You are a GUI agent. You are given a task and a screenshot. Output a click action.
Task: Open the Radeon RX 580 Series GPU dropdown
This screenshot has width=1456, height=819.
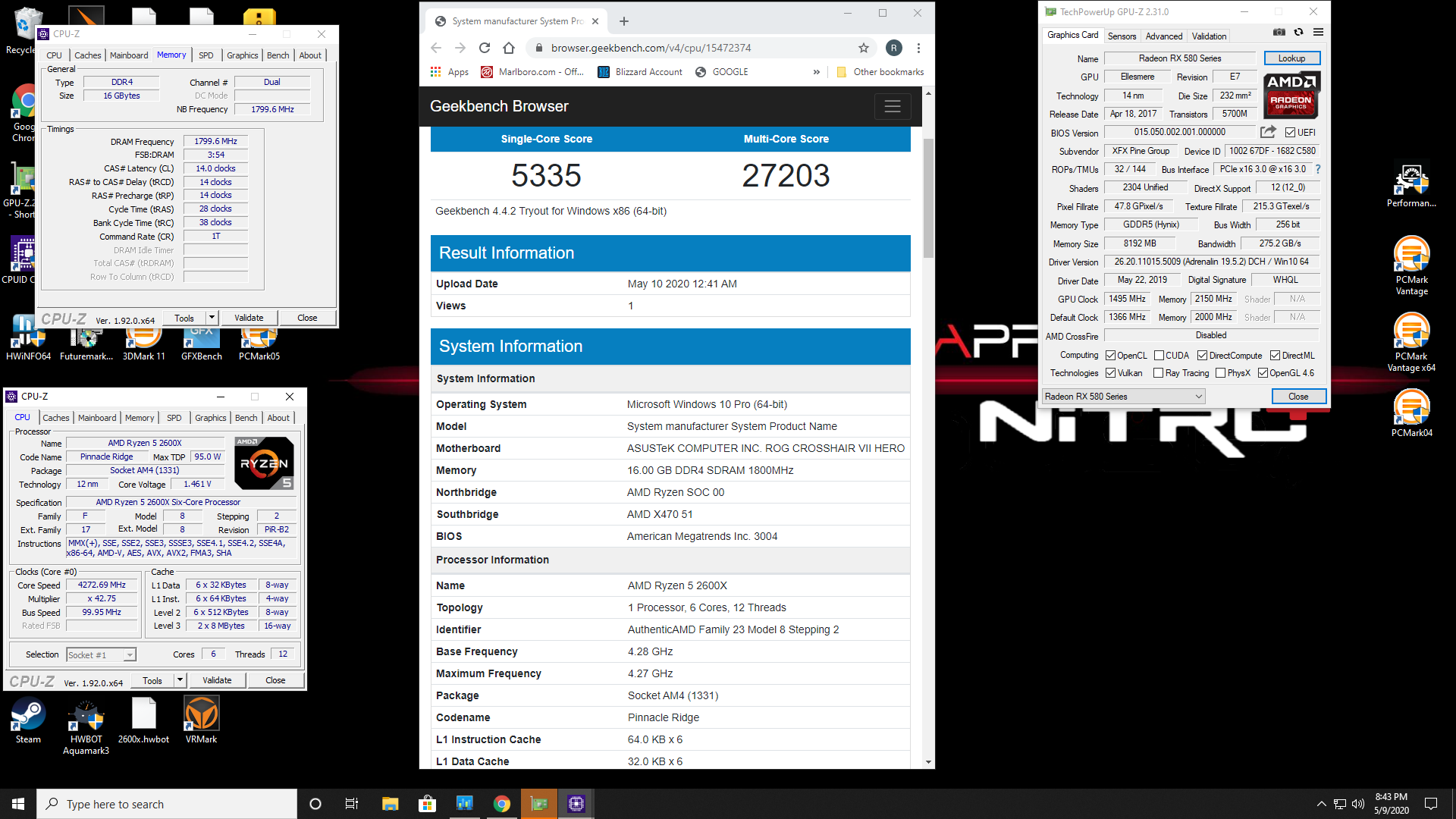pos(1123,397)
